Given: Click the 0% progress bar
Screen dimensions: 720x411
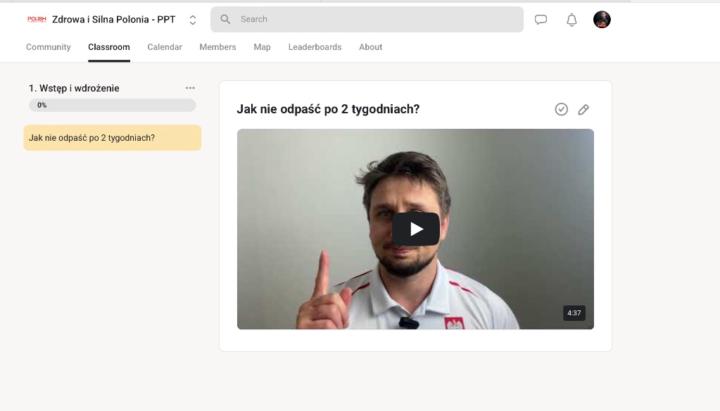Looking at the screenshot, I should point(112,105).
